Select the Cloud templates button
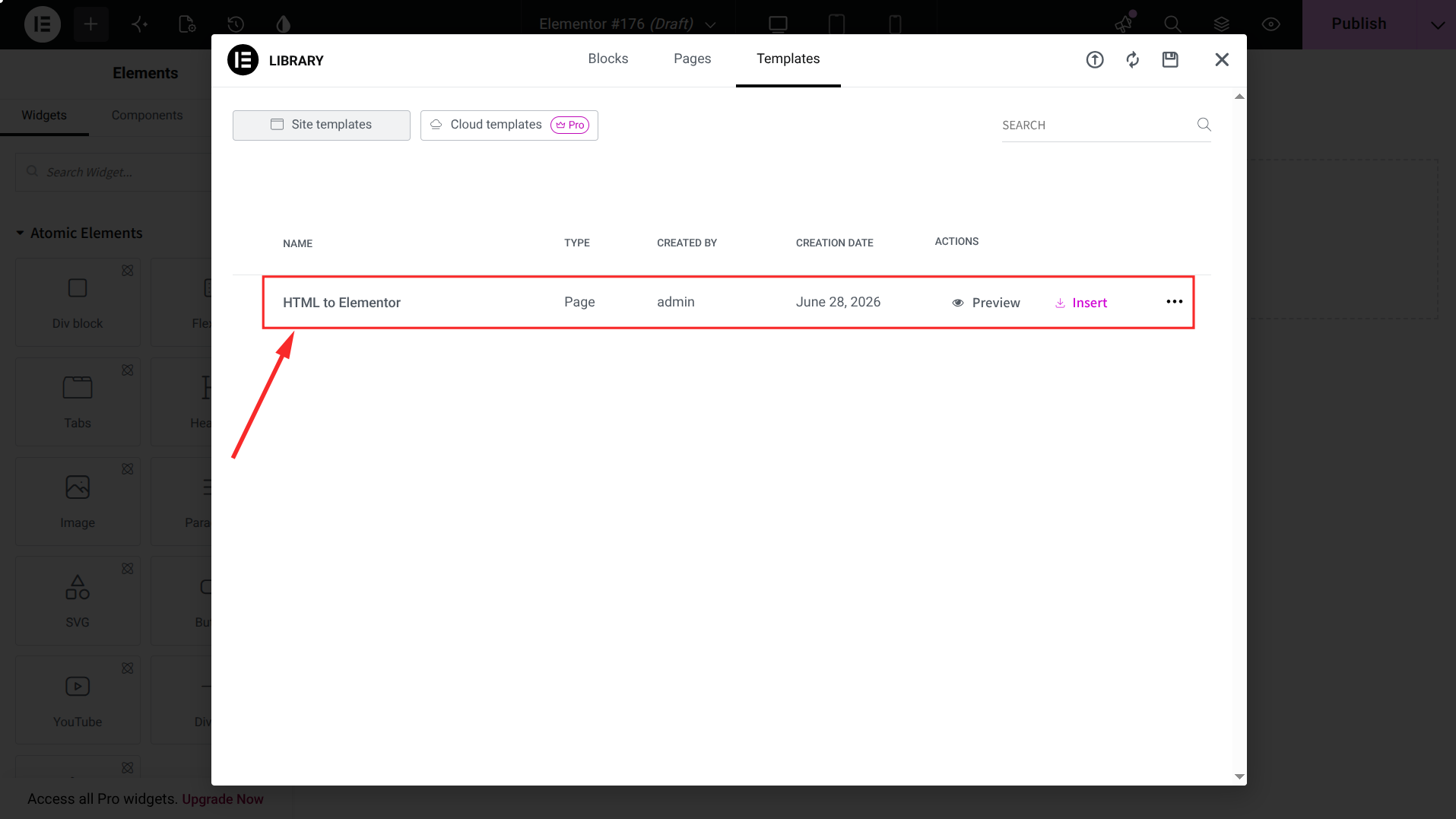The width and height of the screenshot is (1456, 819). pos(509,125)
